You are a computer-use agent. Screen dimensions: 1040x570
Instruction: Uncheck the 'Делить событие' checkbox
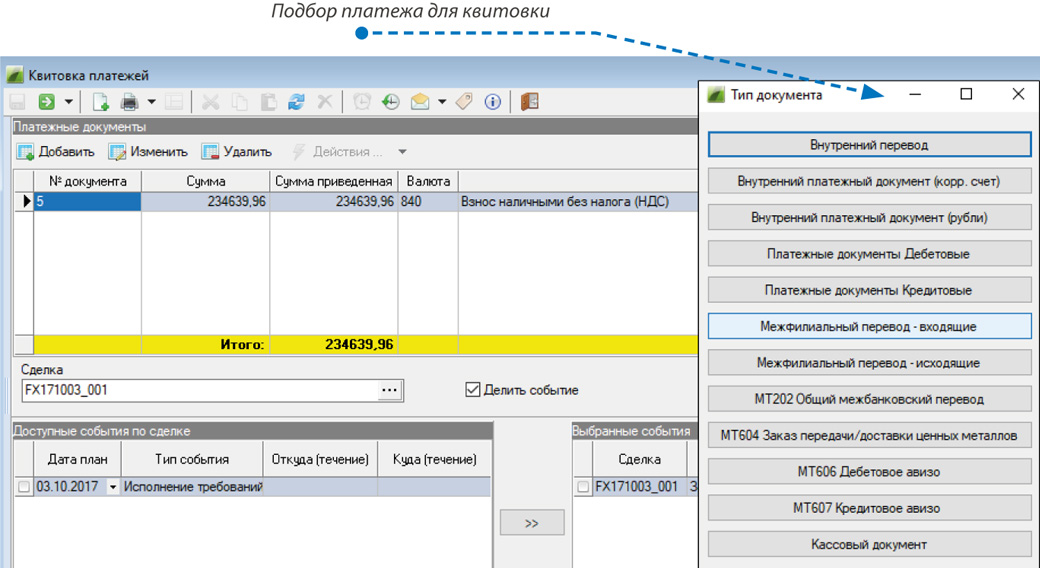473,390
